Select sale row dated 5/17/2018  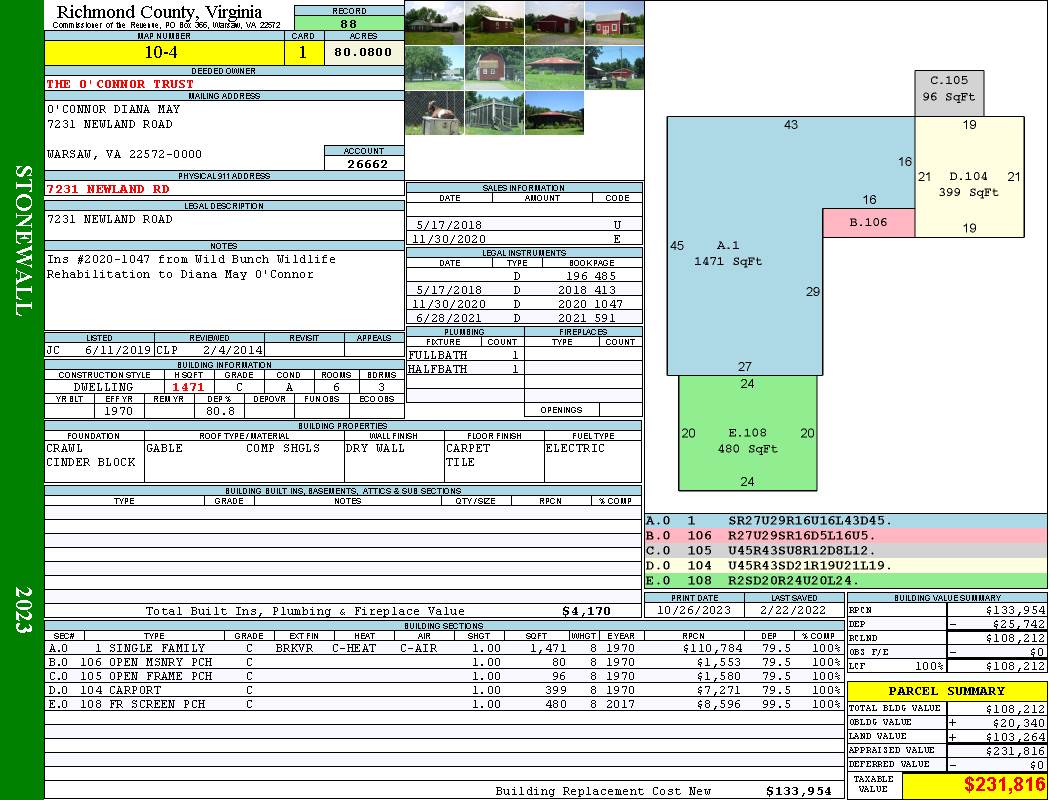[524, 225]
